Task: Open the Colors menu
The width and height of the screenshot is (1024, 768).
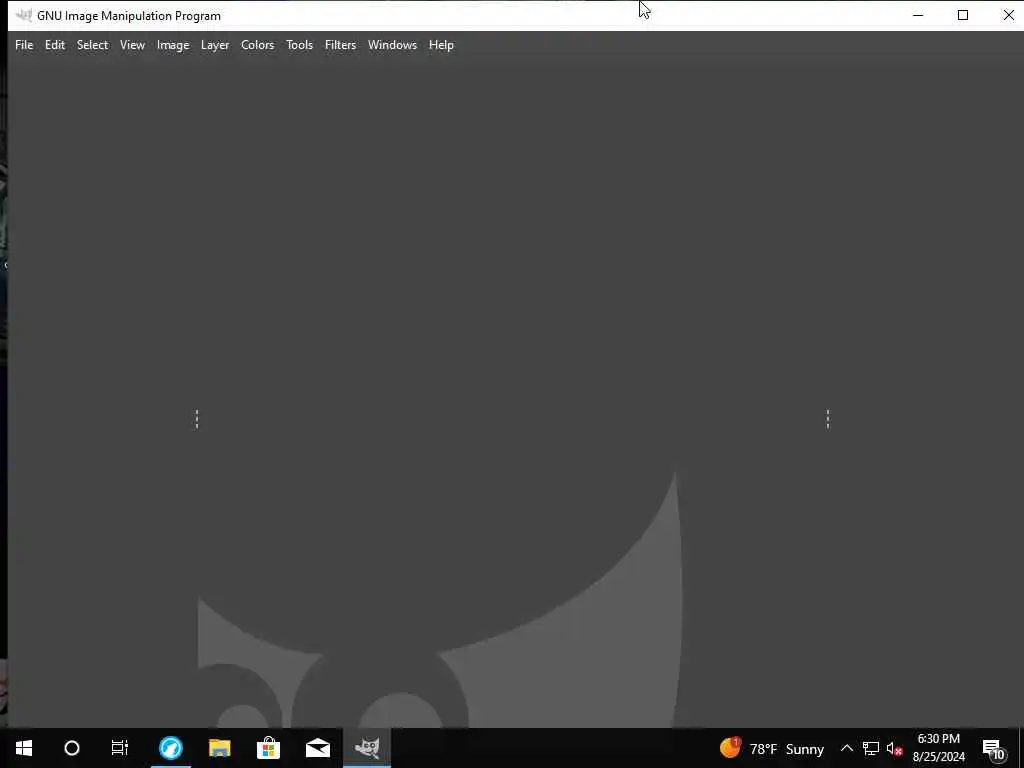Action: [257, 45]
